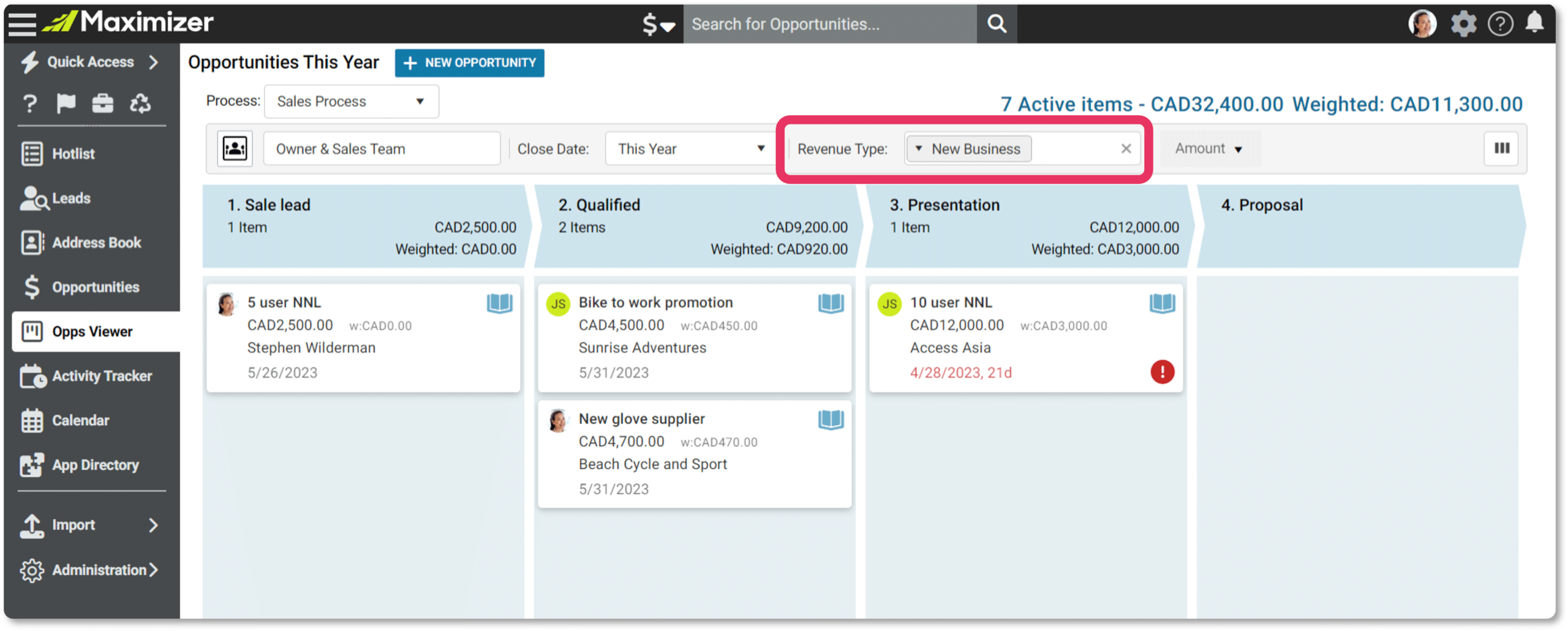This screenshot has width=1568, height=631.
Task: Click the Maximizer logo
Action: click(x=128, y=22)
